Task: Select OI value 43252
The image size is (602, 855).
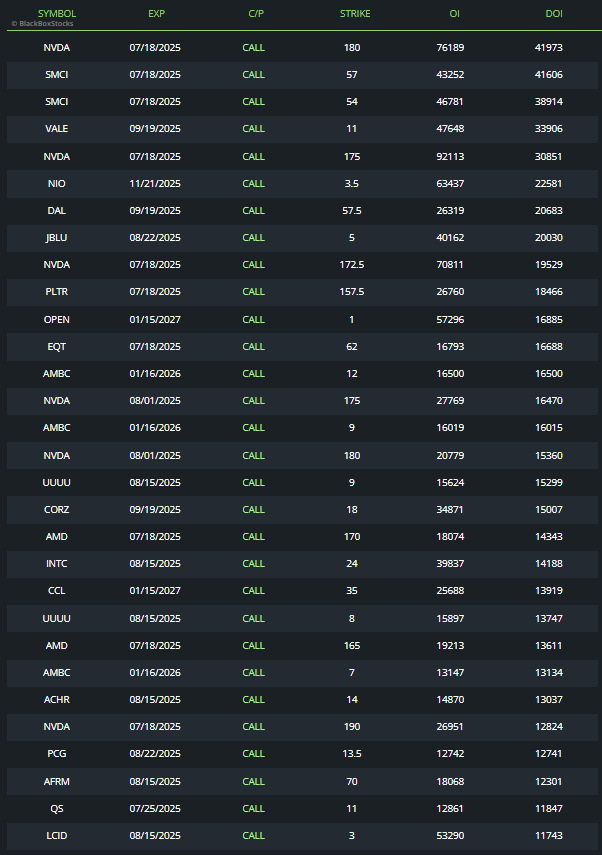Action: tap(450, 75)
